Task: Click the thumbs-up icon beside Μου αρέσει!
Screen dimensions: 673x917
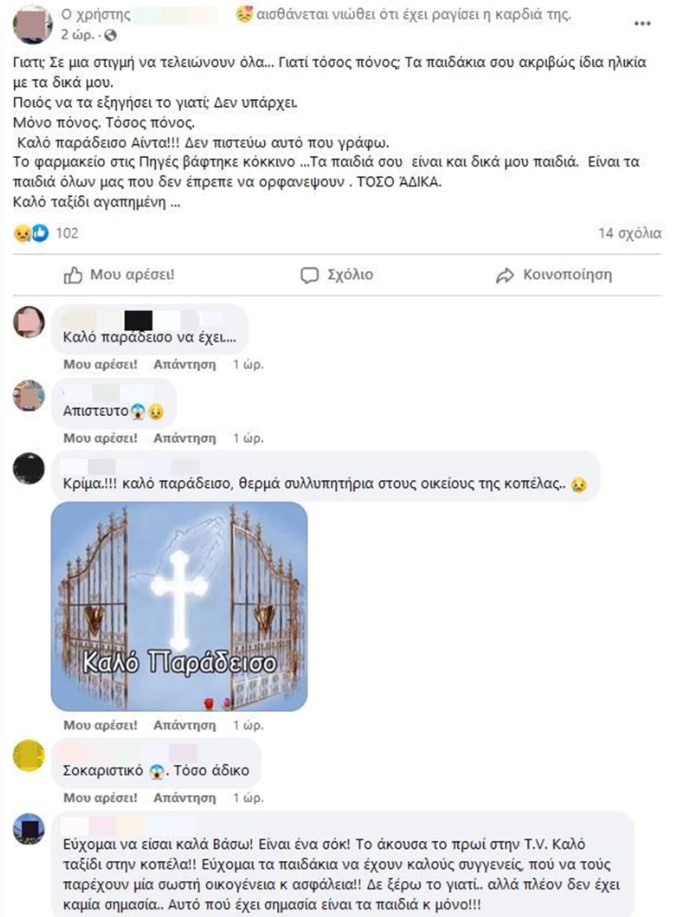Action: pos(73,275)
